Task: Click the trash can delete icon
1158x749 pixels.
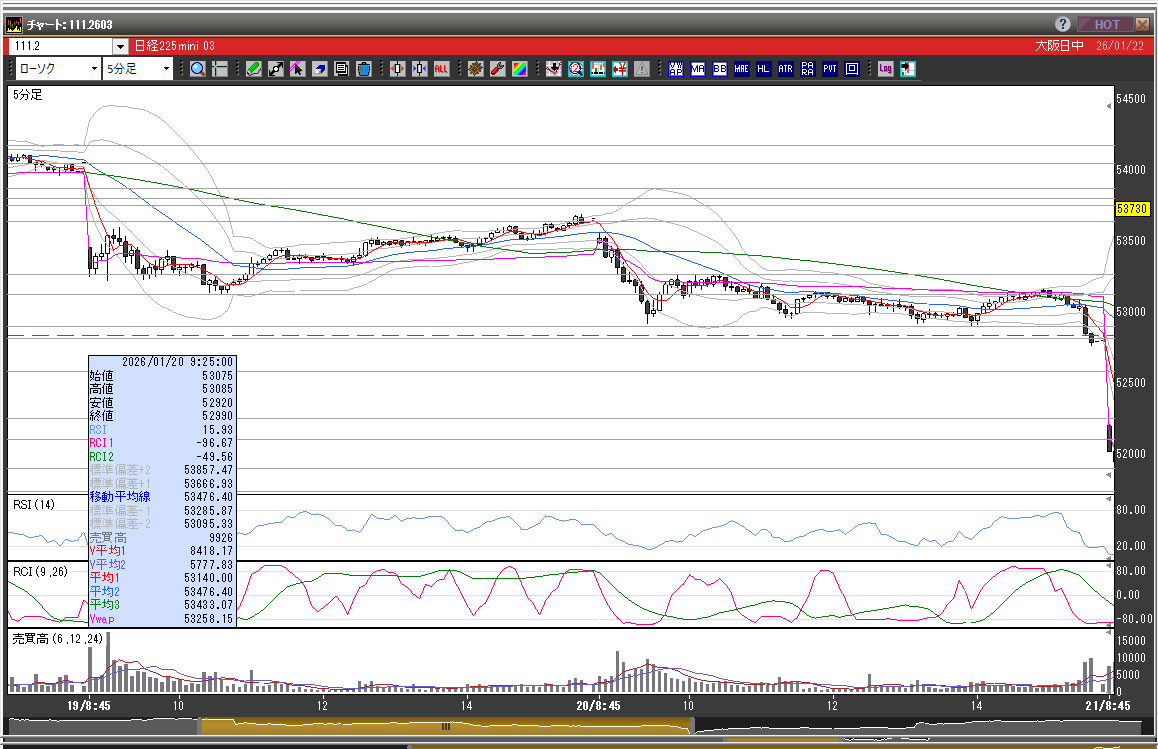Action: pyautogui.click(x=364, y=69)
